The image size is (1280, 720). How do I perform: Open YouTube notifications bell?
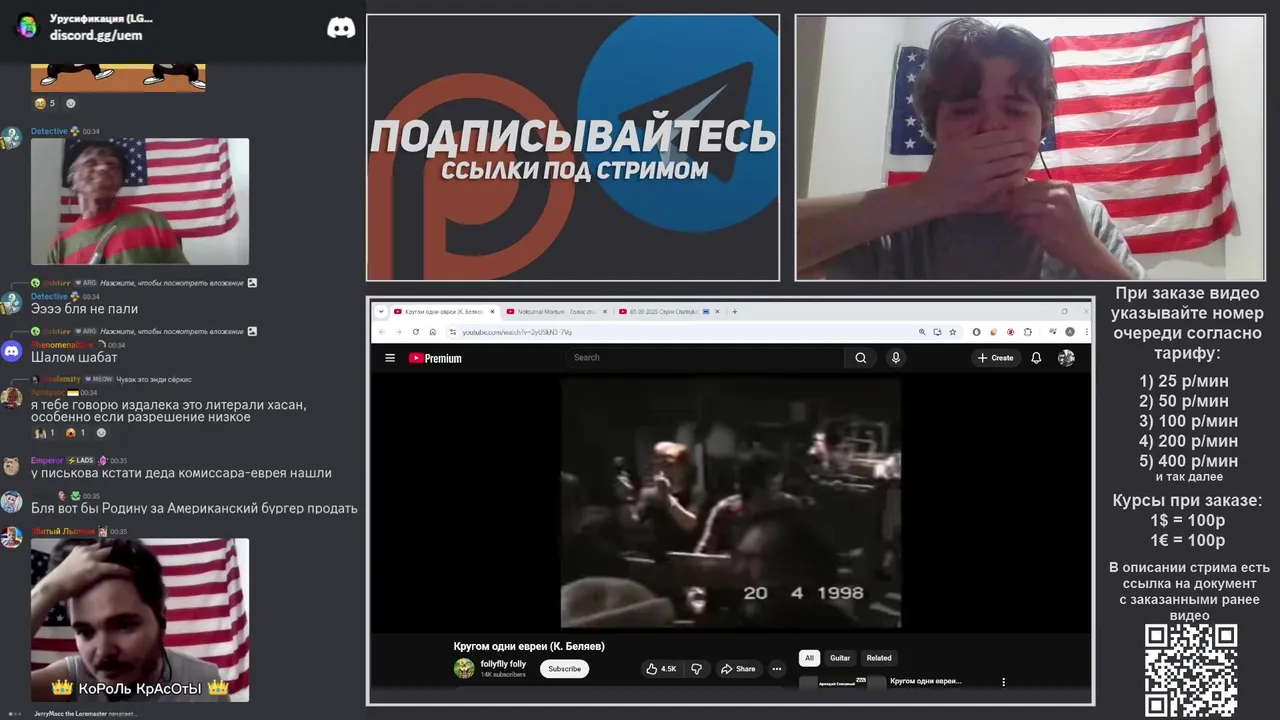pyautogui.click(x=1036, y=358)
